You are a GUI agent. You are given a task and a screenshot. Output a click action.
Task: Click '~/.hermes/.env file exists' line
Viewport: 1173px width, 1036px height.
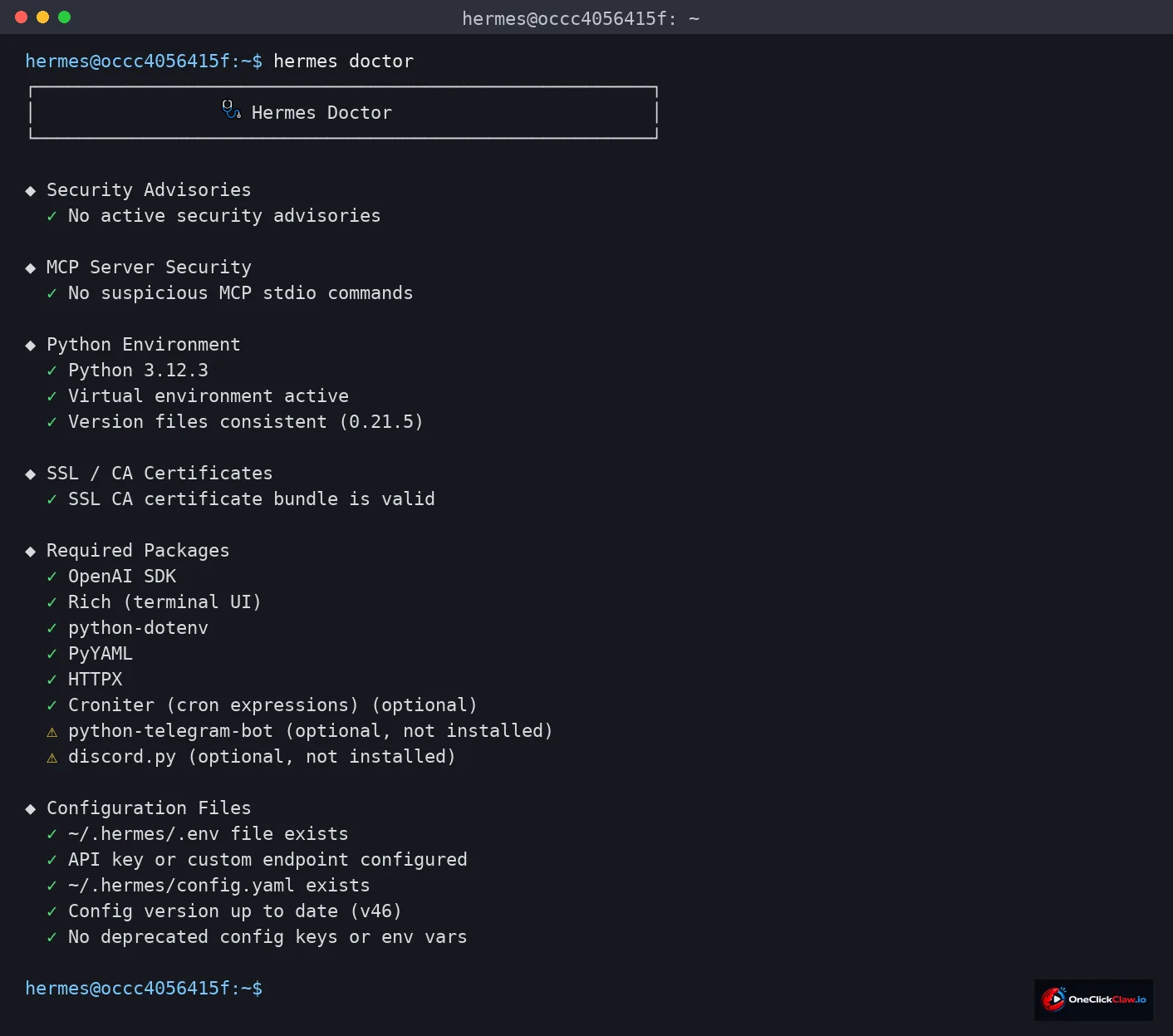209,834
